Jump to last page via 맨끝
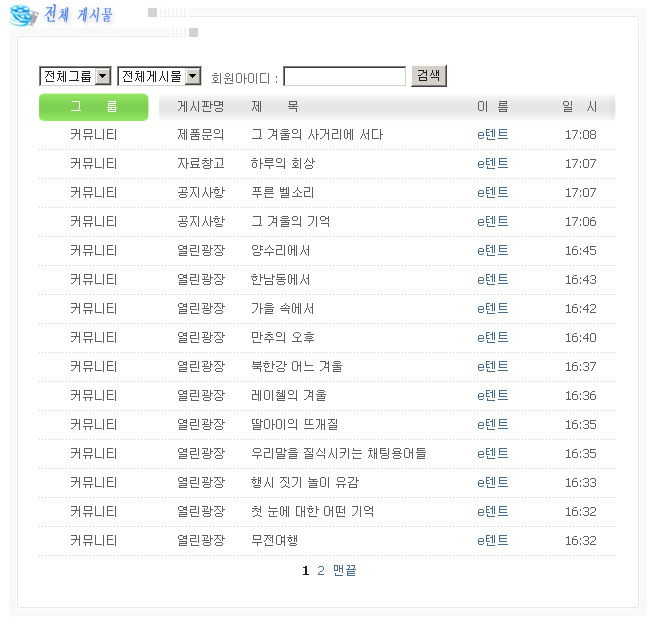The width and height of the screenshot is (655, 628). point(345,571)
